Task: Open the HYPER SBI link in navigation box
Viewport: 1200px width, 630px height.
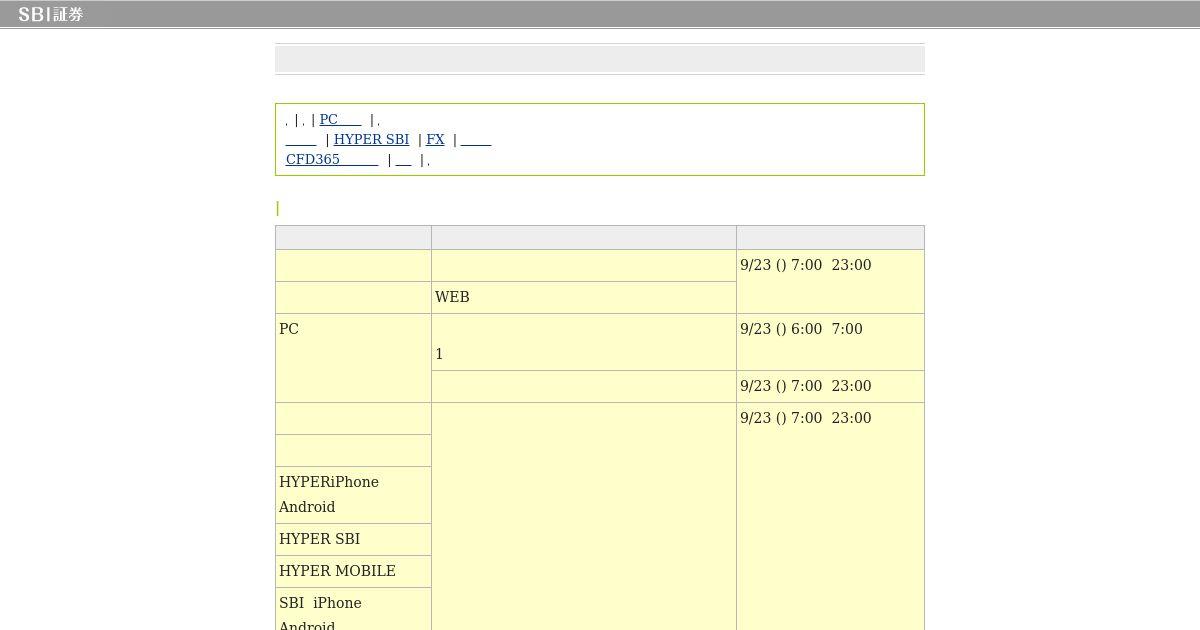Action: (371, 139)
